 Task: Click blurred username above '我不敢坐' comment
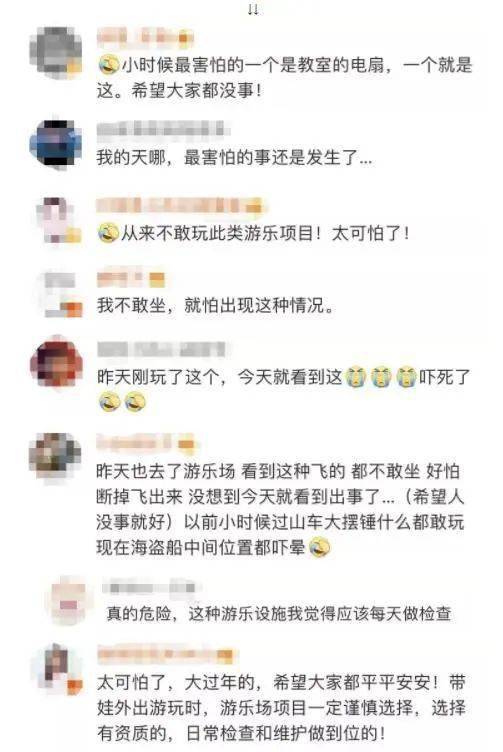pos(131,279)
